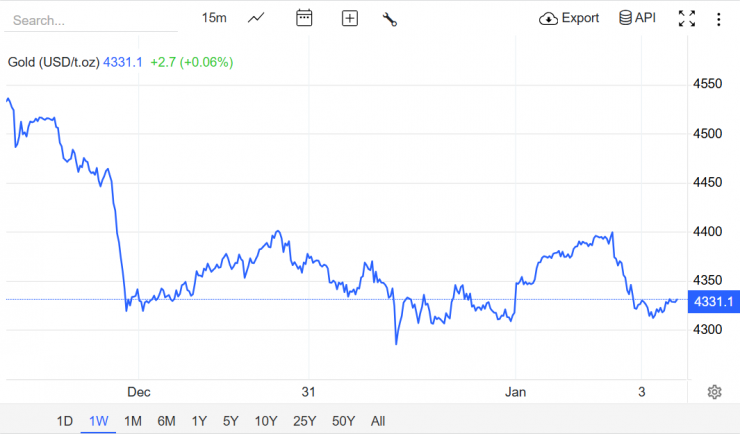Select the 6M time range
Viewport: 740px width, 434px height.
[x=166, y=421]
